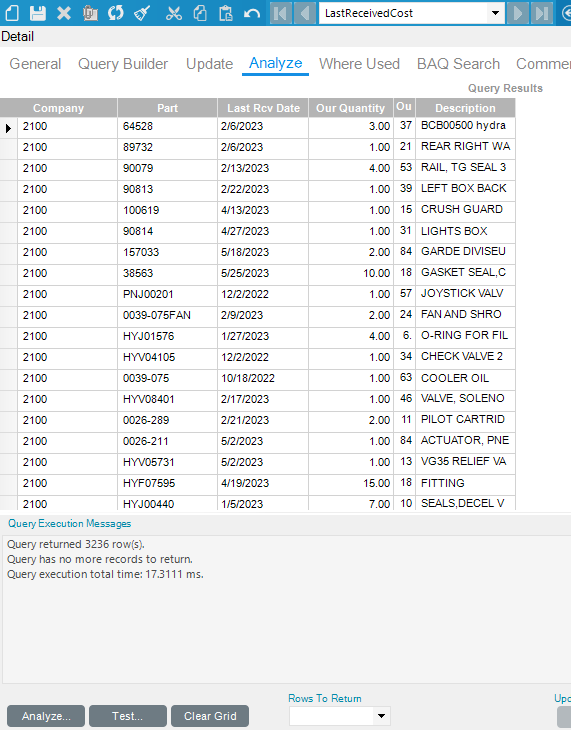Click date cell 10/18/2022
571x730 pixels.
coord(263,378)
